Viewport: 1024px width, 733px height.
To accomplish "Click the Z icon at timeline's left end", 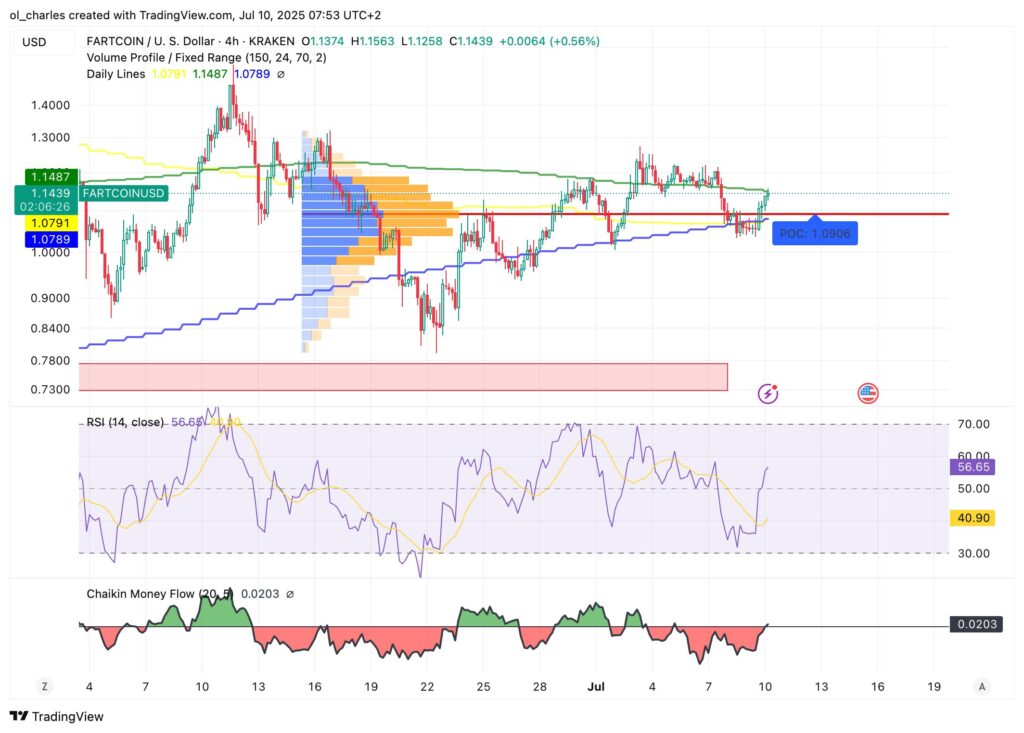I will coord(43,687).
